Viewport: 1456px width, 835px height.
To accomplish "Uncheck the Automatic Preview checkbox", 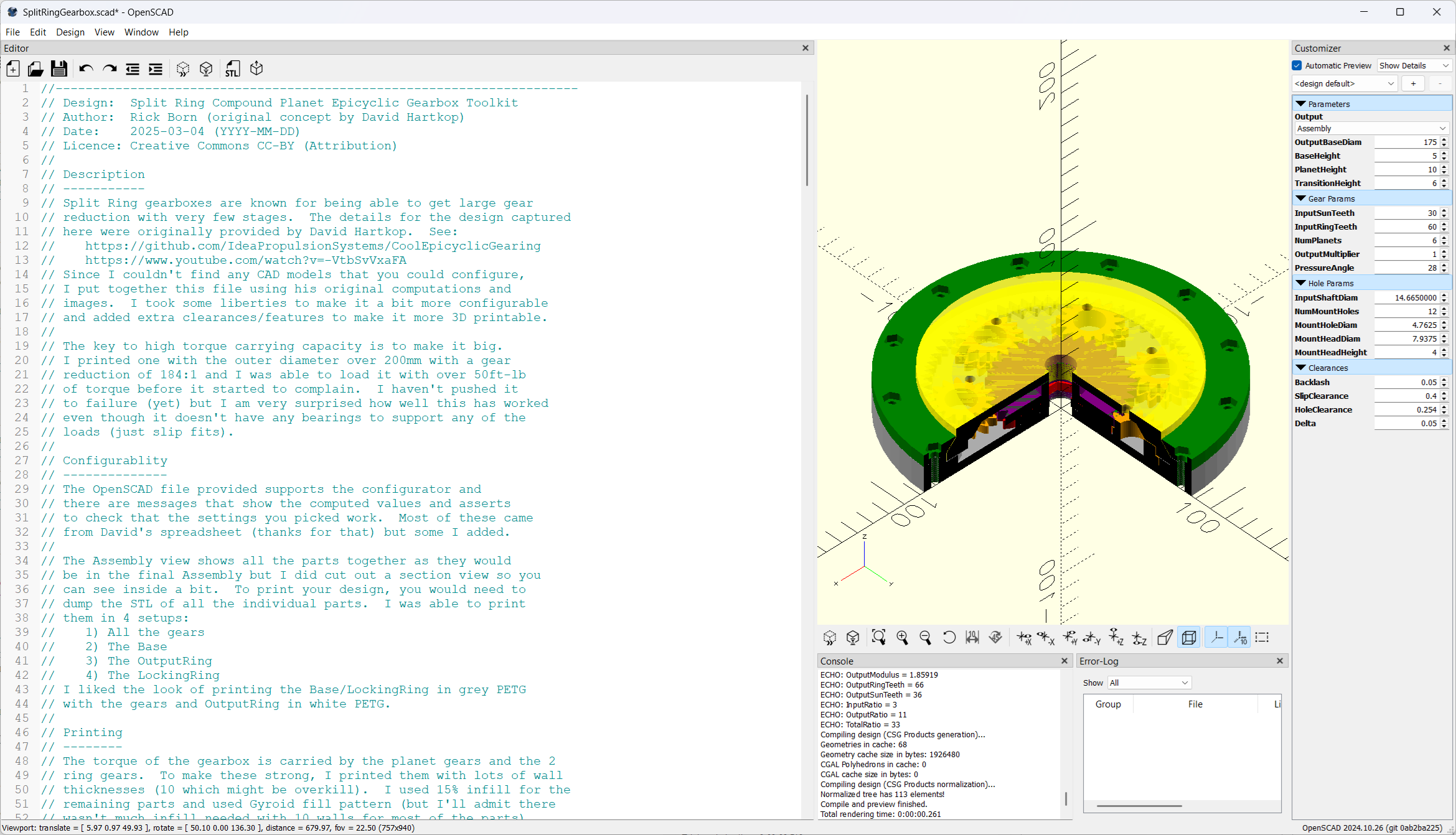I will 1297,65.
